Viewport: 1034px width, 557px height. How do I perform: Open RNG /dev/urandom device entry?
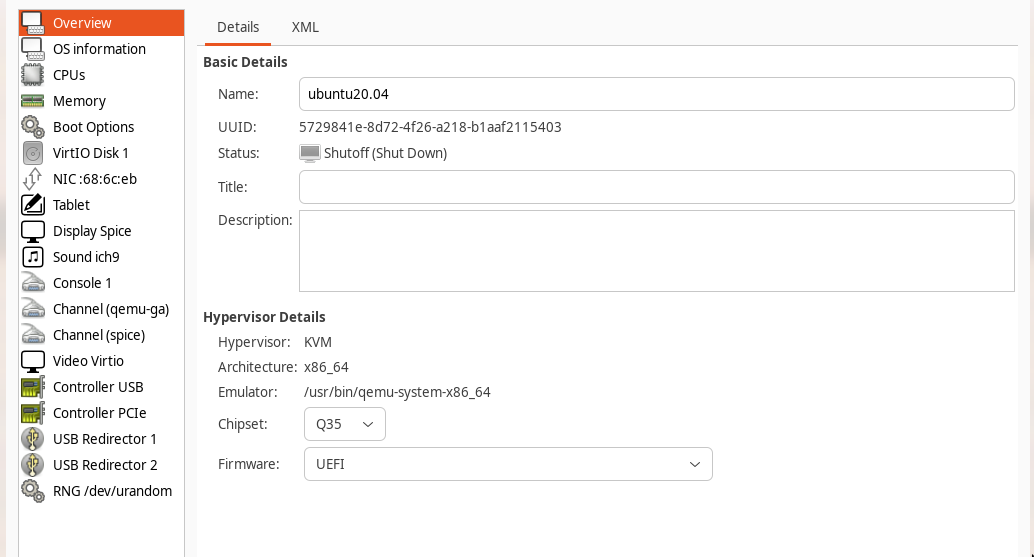[x=112, y=491]
